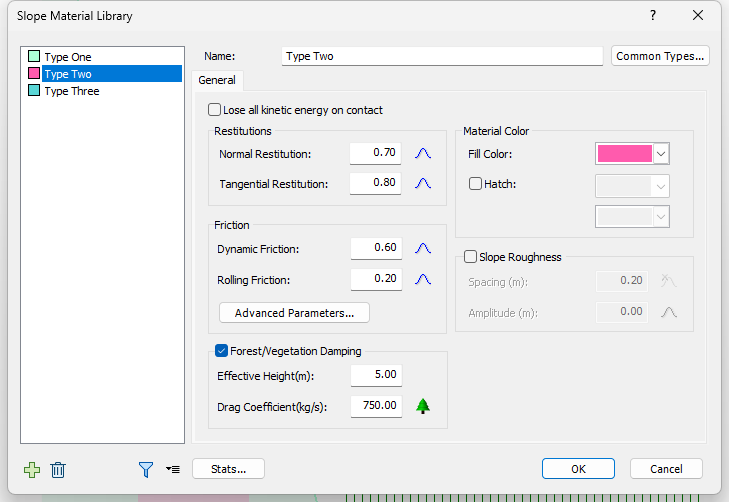The height and width of the screenshot is (502, 729).
Task: Click the Normal Restitution distribution curve icon
Action: point(422,154)
